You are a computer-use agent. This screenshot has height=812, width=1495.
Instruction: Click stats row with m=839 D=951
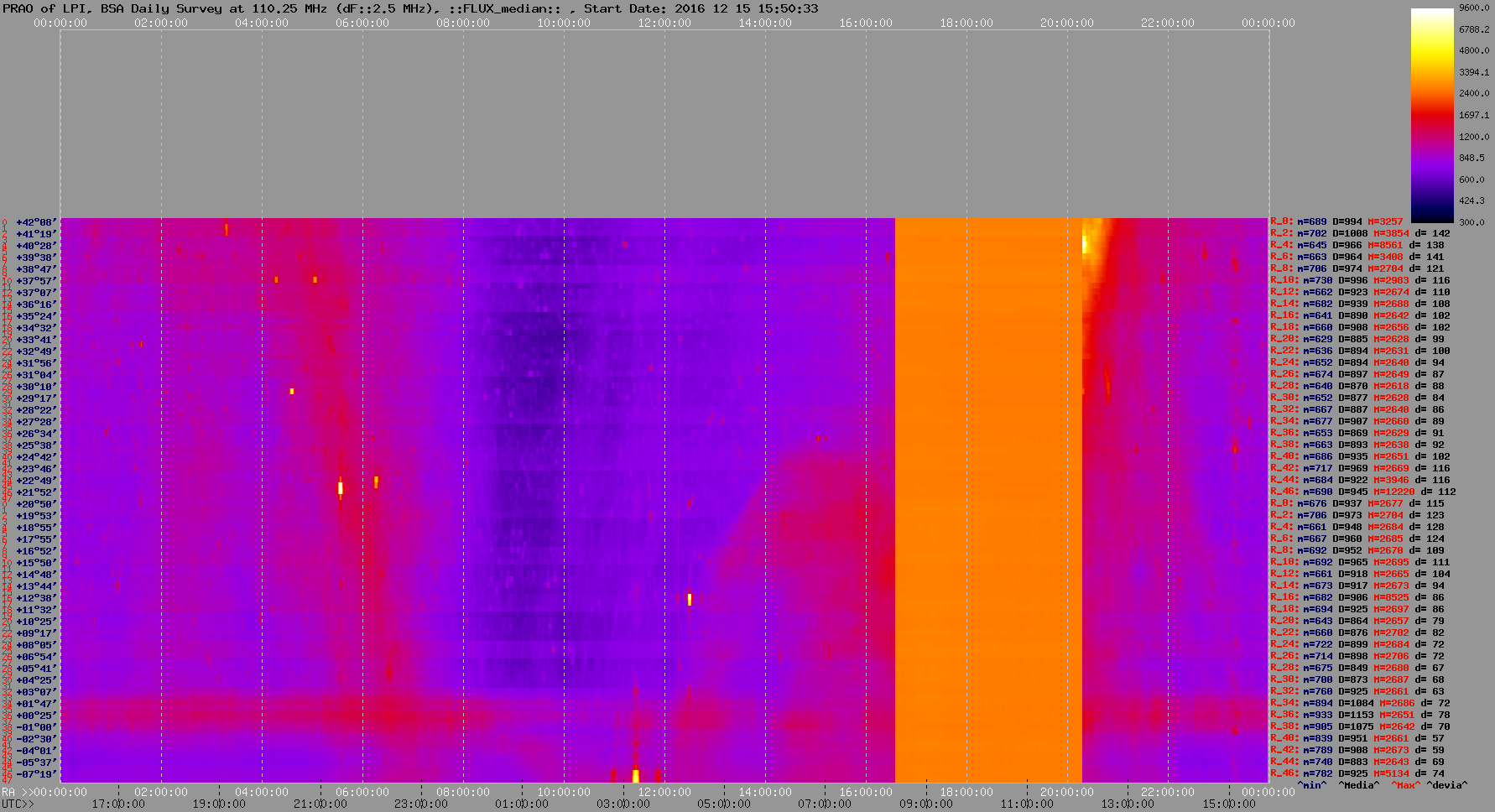1357,739
